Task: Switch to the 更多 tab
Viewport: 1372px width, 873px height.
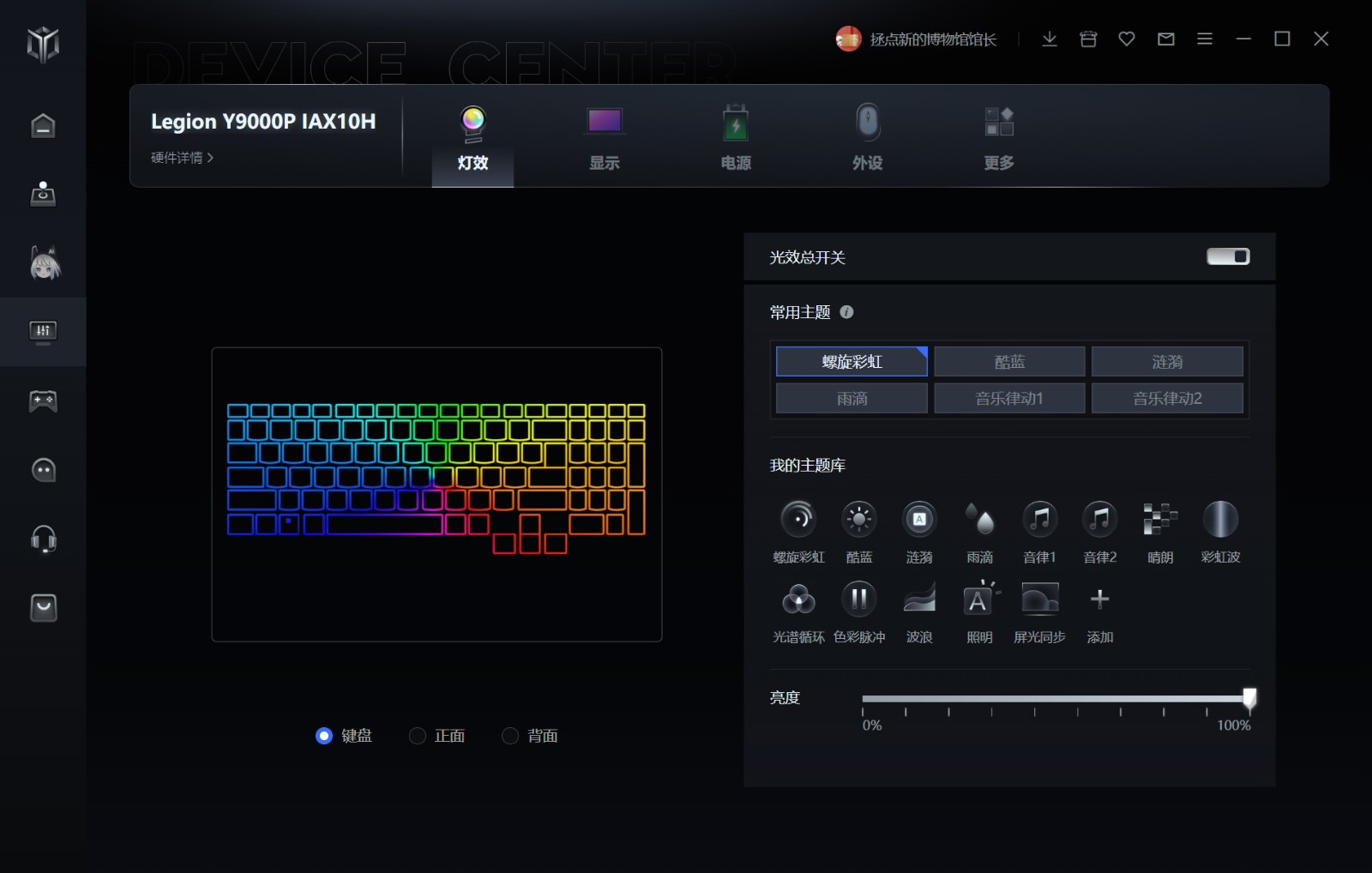Action: (x=999, y=138)
